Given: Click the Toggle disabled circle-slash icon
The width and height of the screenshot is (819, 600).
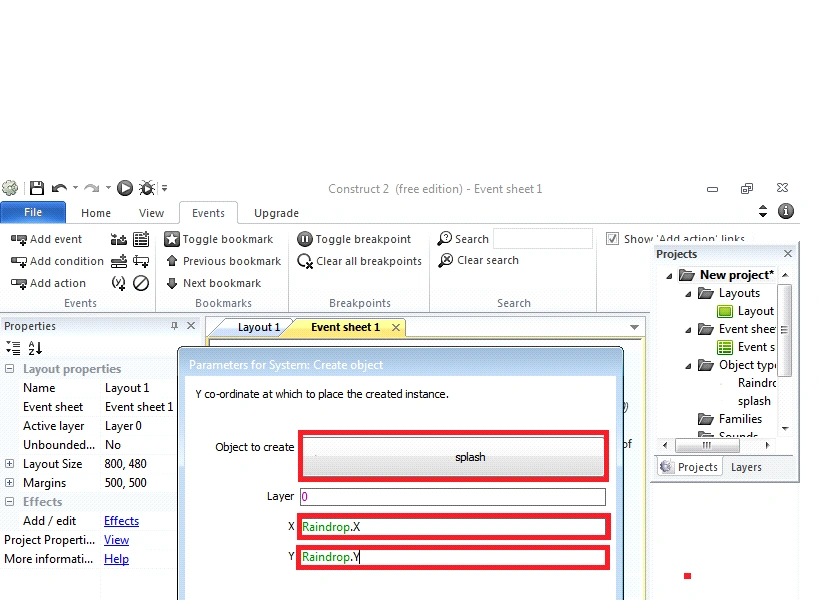Looking at the screenshot, I should click(141, 283).
